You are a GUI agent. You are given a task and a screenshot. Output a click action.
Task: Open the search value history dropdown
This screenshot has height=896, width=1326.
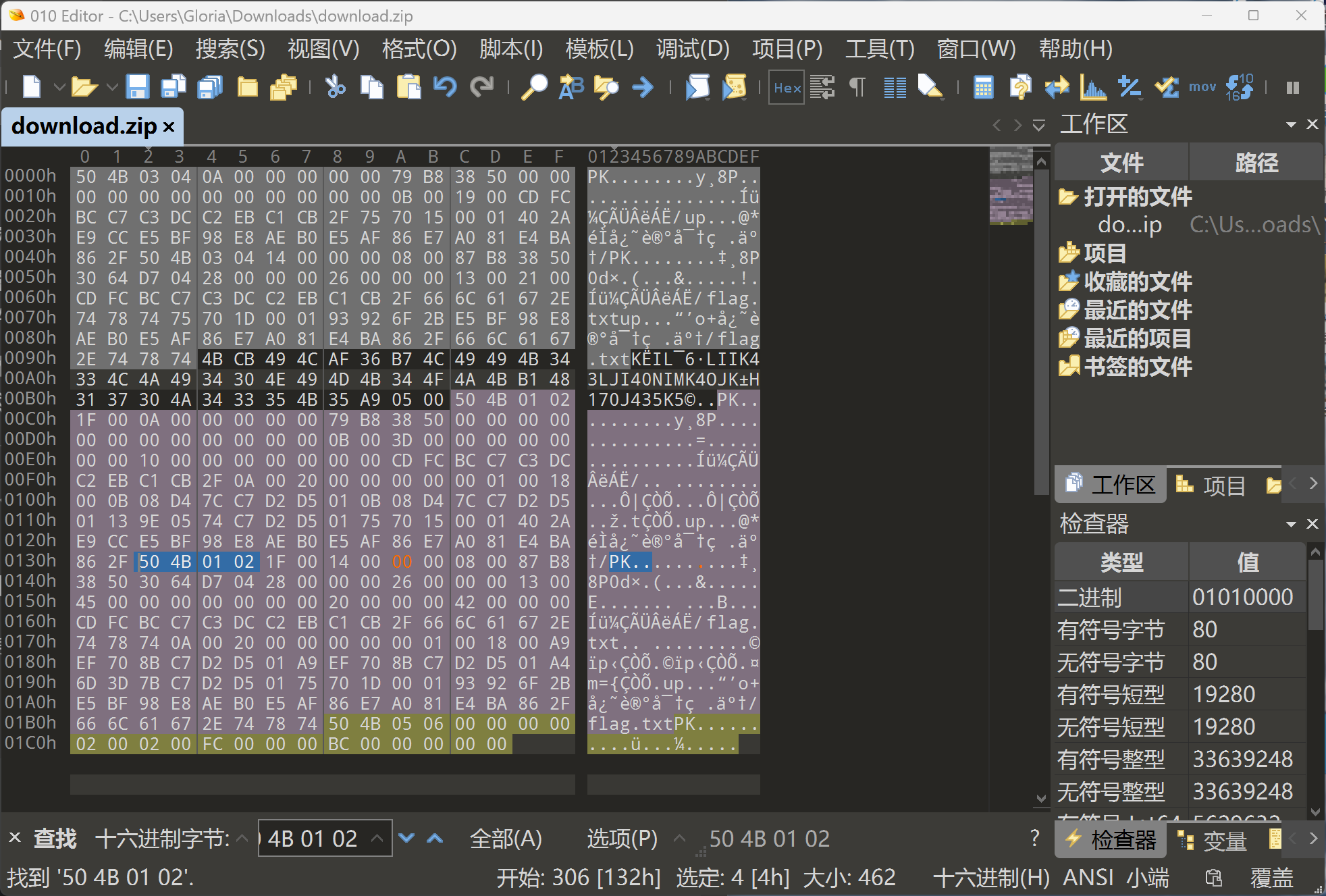pyautogui.click(x=377, y=839)
